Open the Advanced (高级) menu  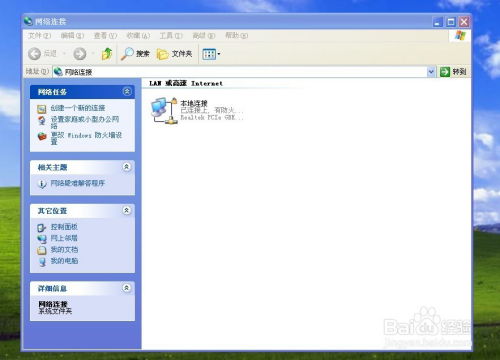pyautogui.click(x=204, y=35)
